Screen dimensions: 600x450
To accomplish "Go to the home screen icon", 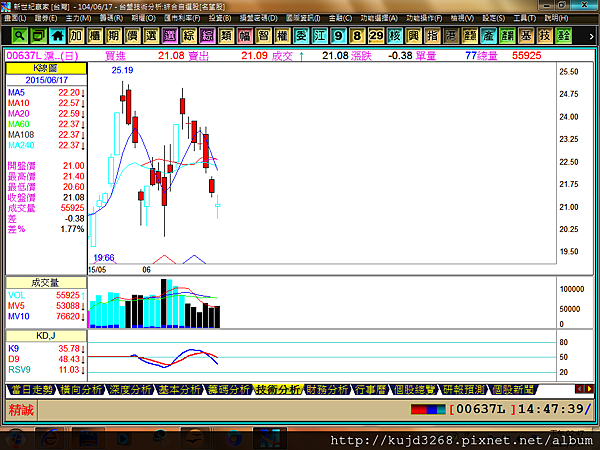I will pos(57,36).
